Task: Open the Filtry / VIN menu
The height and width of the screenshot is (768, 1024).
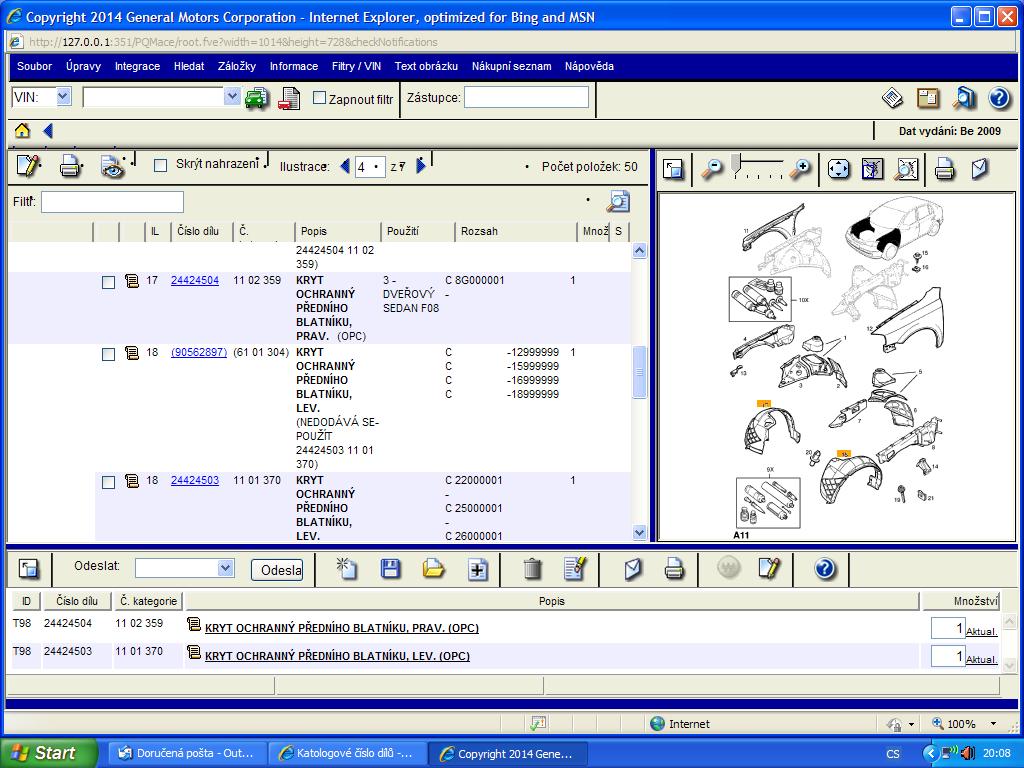Action: pyautogui.click(x=356, y=66)
